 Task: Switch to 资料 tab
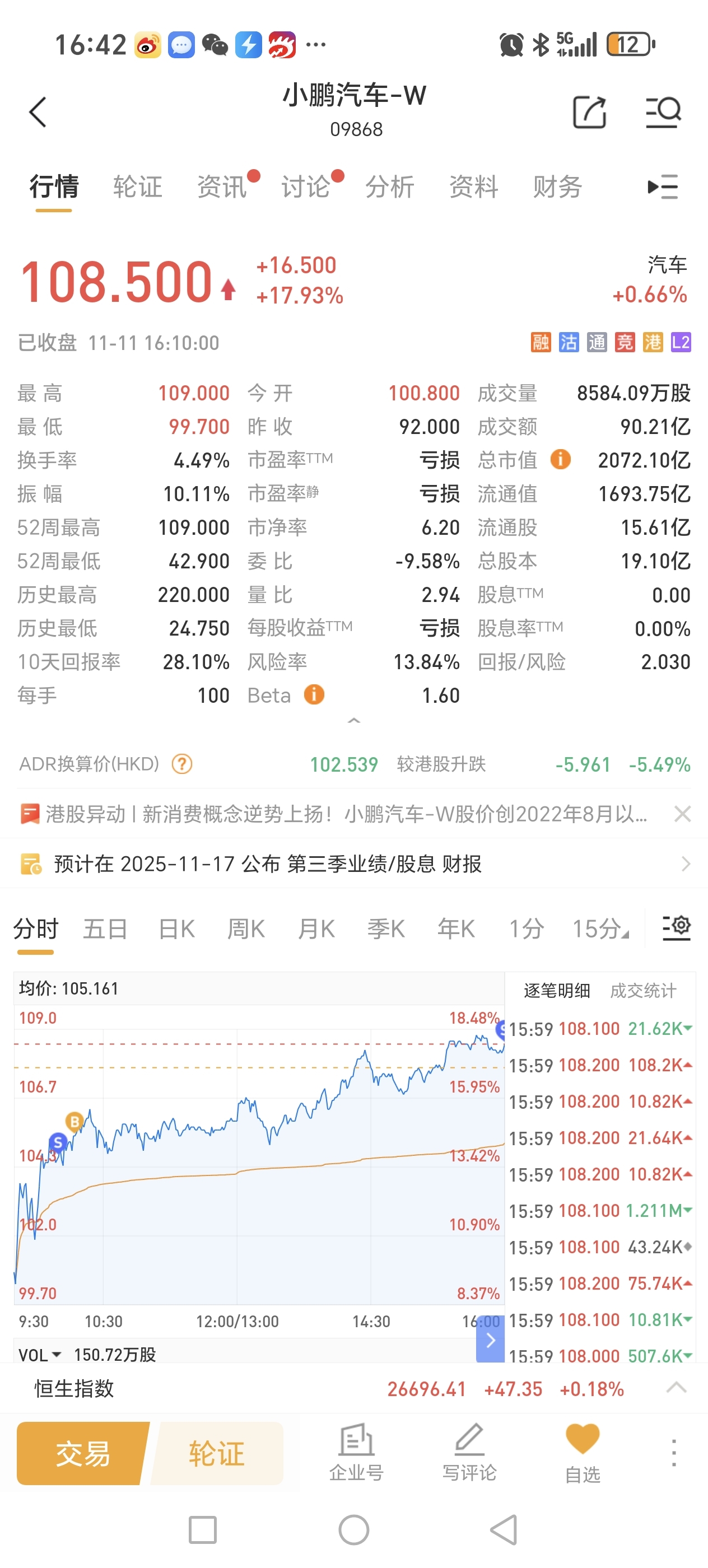[x=474, y=187]
